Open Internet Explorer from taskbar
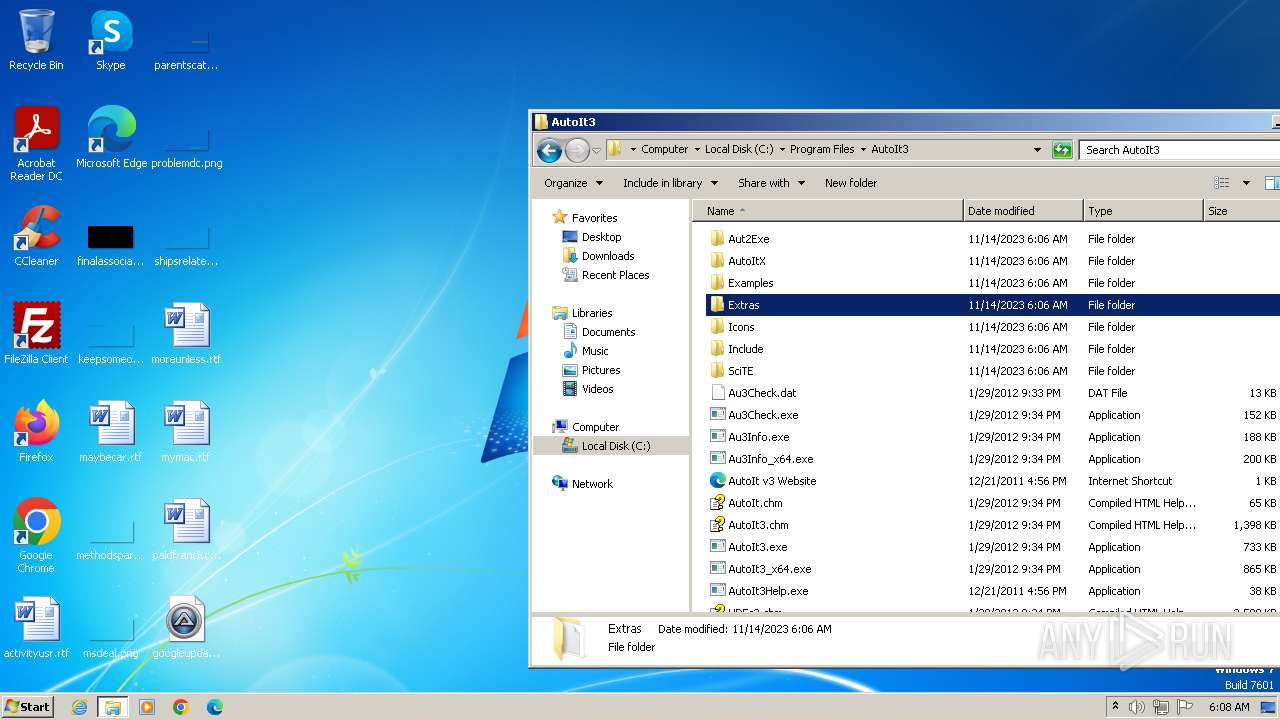The width and height of the screenshot is (1280, 720). click(x=79, y=707)
